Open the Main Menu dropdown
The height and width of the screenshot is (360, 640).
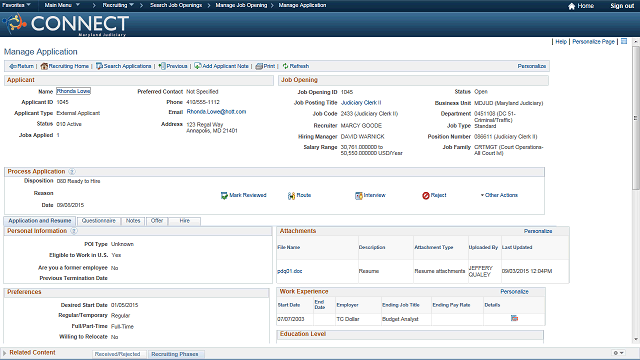(x=62, y=5)
